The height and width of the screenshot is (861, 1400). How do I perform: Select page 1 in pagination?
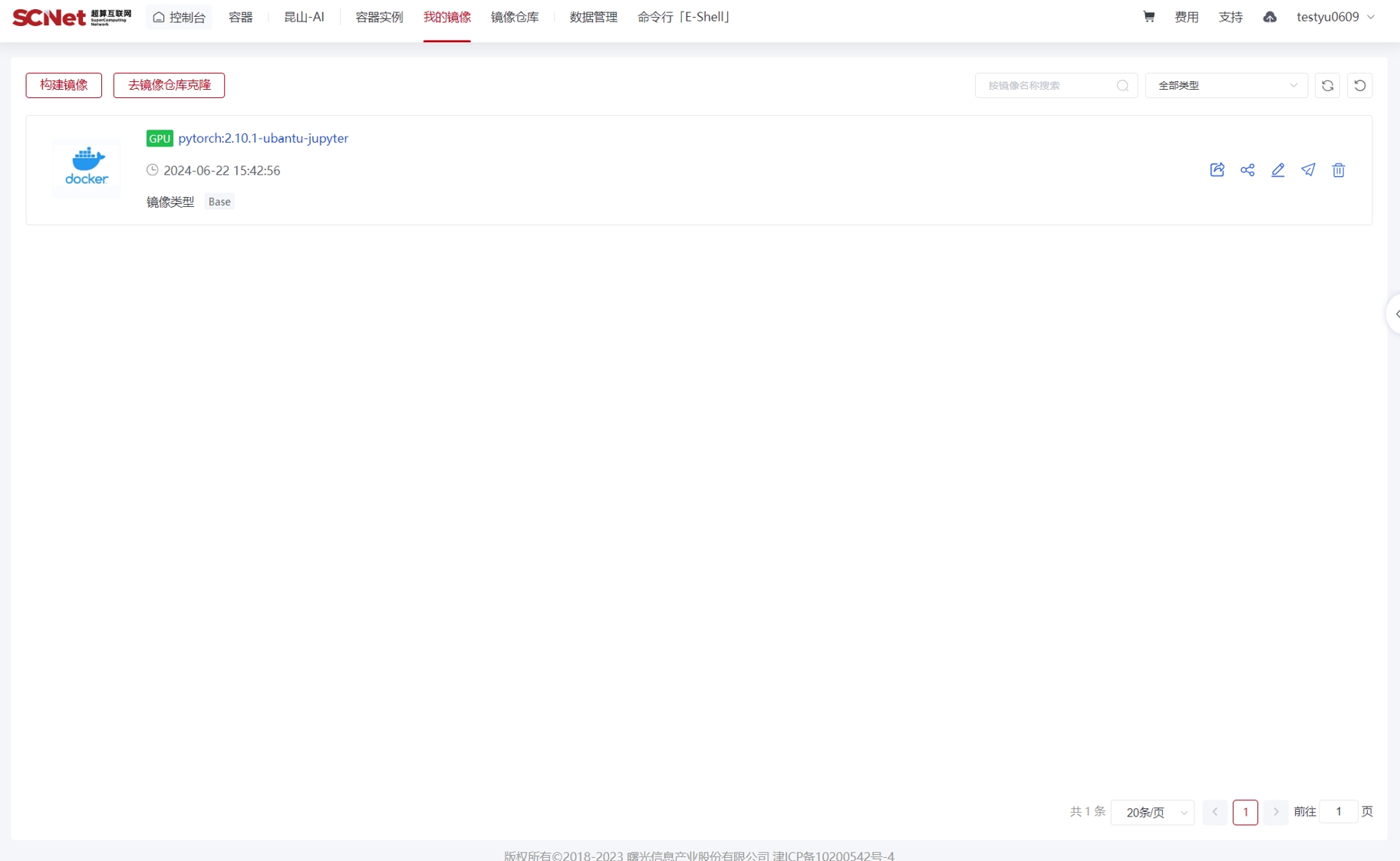pos(1245,812)
